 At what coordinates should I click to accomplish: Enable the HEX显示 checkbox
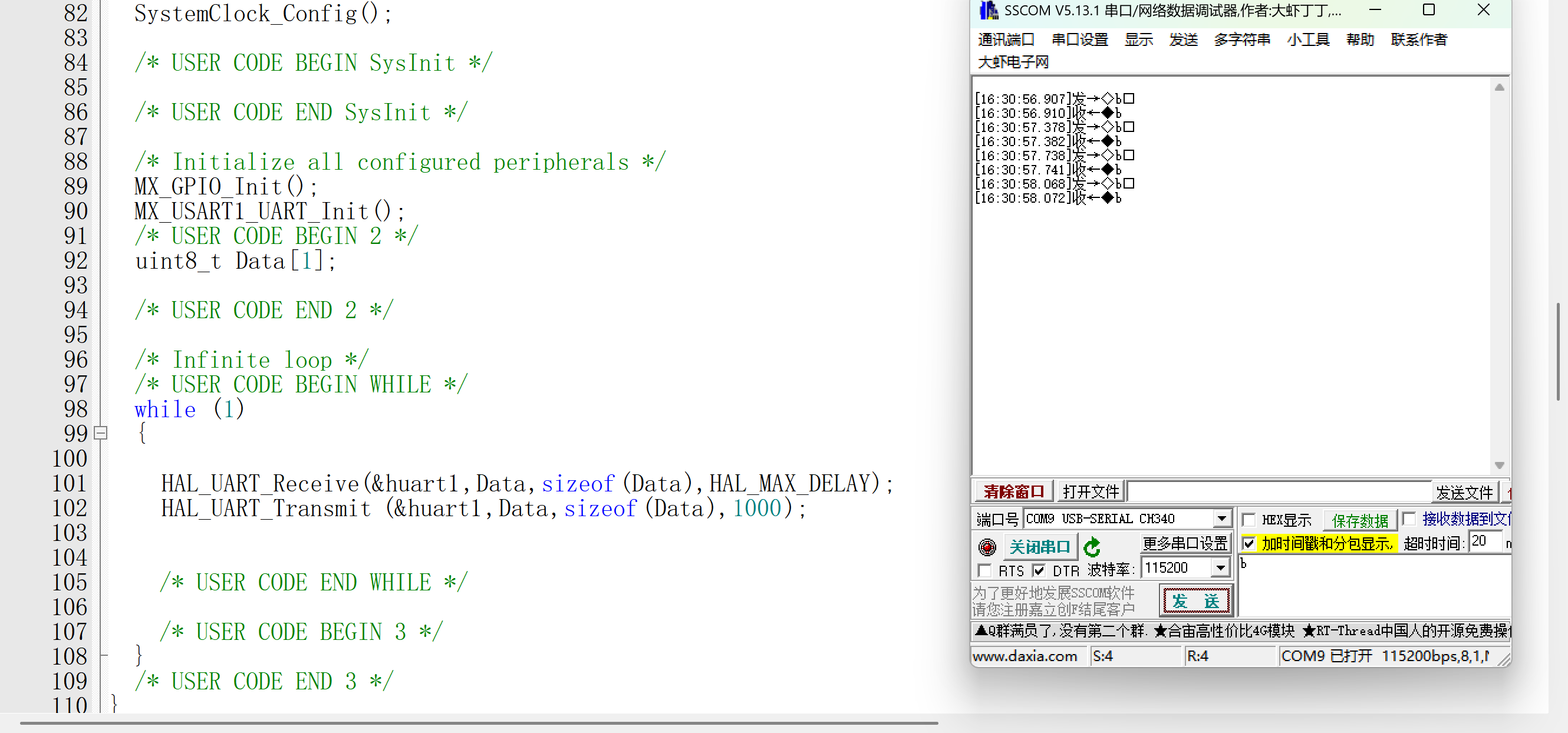pos(1249,520)
